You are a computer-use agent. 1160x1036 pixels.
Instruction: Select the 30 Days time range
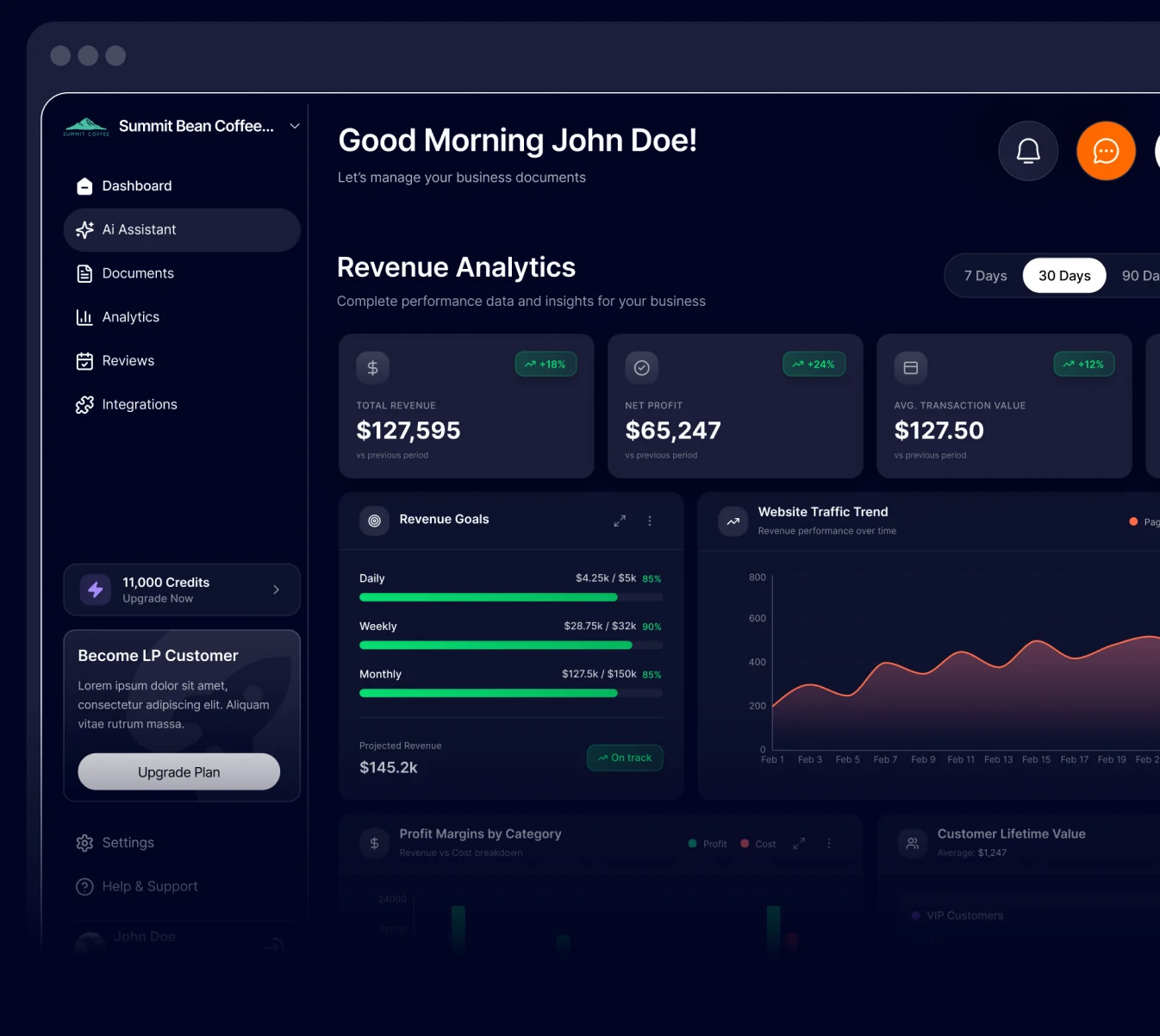(1064, 276)
